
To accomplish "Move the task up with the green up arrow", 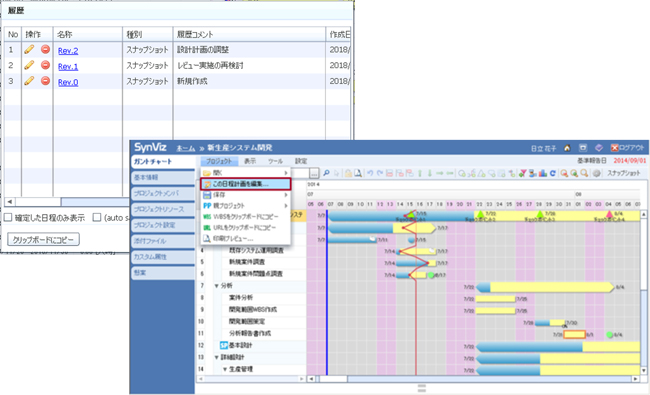I will 420,173.
